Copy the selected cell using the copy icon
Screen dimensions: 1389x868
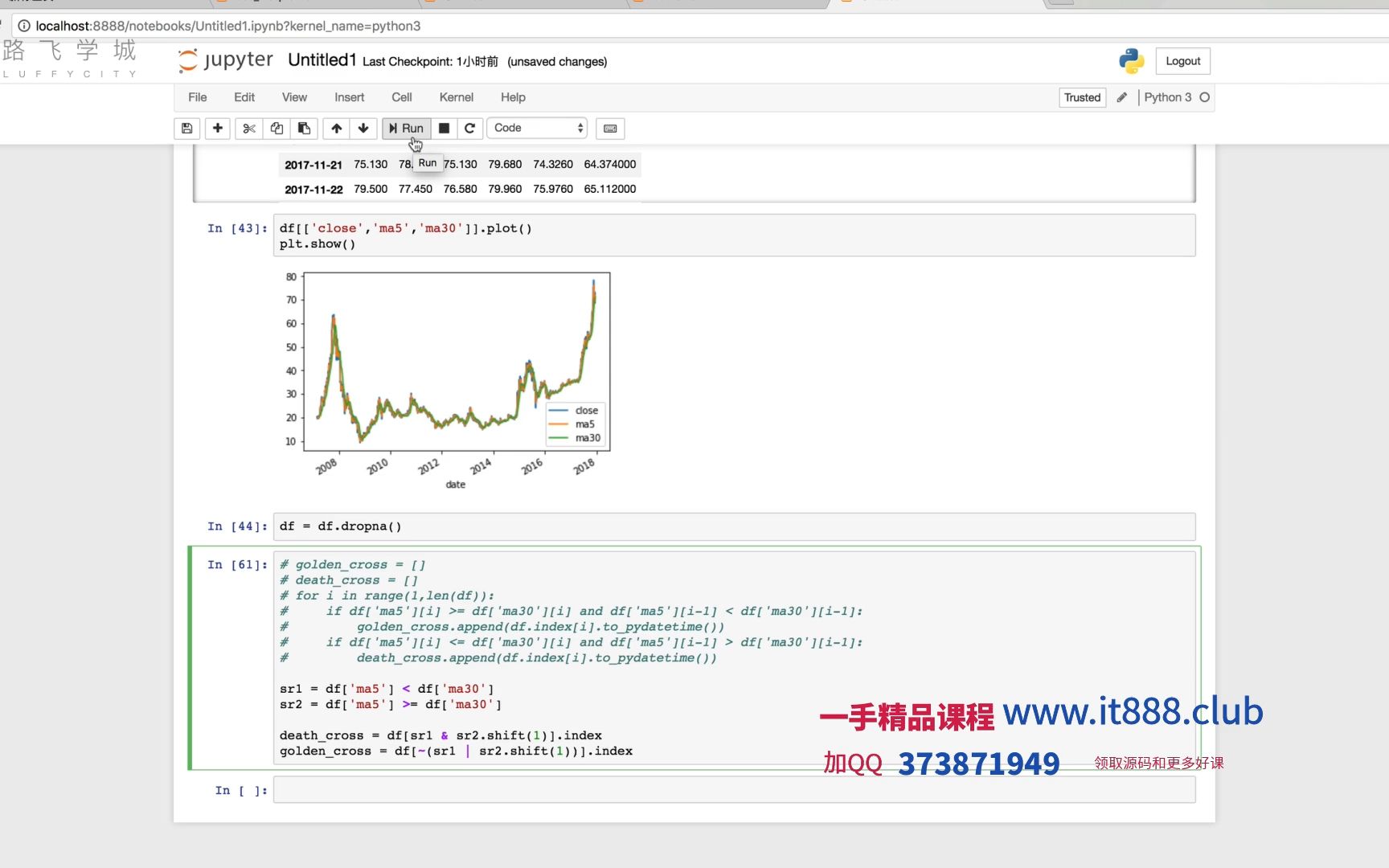coord(276,128)
